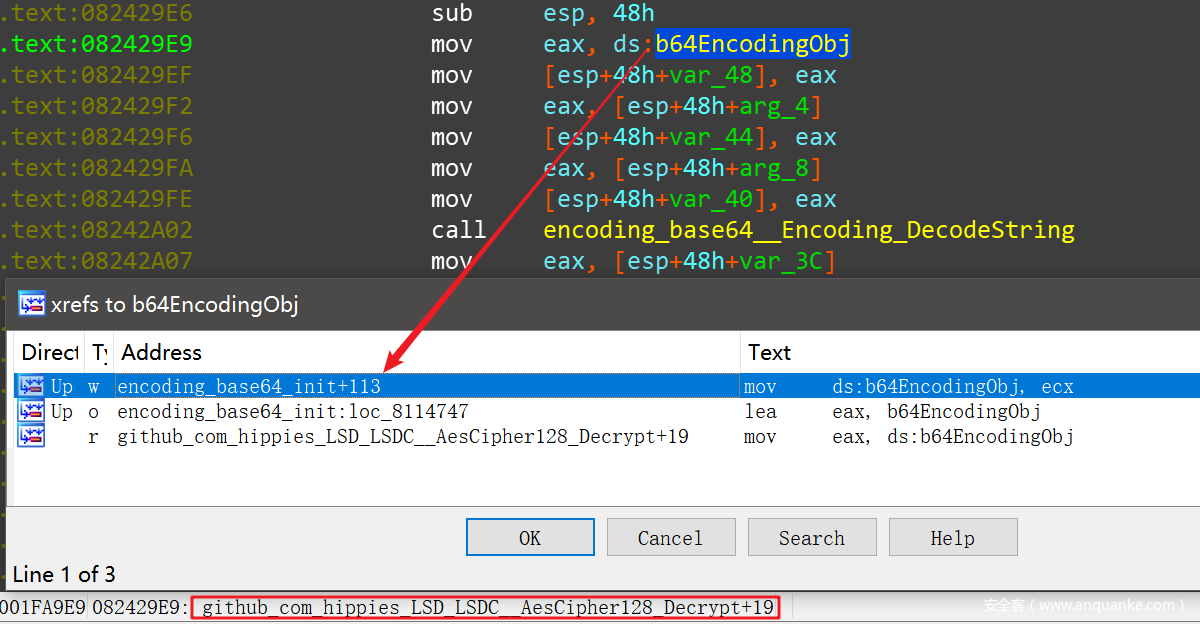Click the Help button
The image size is (1200, 624).
click(x=952, y=538)
